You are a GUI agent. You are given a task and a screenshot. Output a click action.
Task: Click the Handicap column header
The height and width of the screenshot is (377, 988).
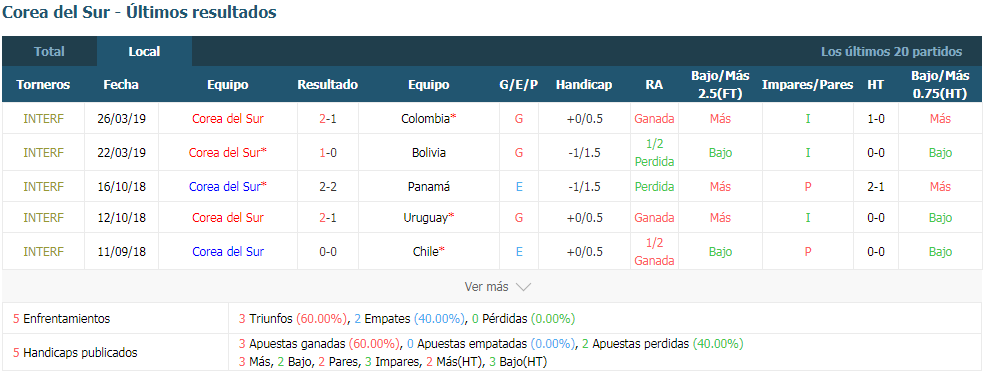point(583,84)
